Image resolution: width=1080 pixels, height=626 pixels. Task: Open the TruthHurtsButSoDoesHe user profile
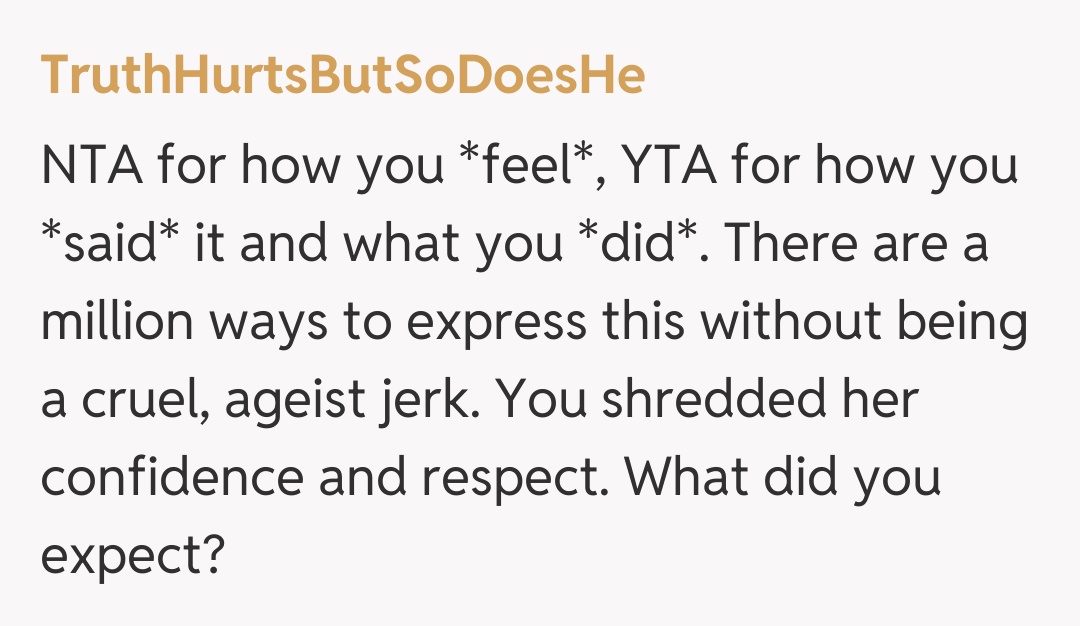(342, 78)
